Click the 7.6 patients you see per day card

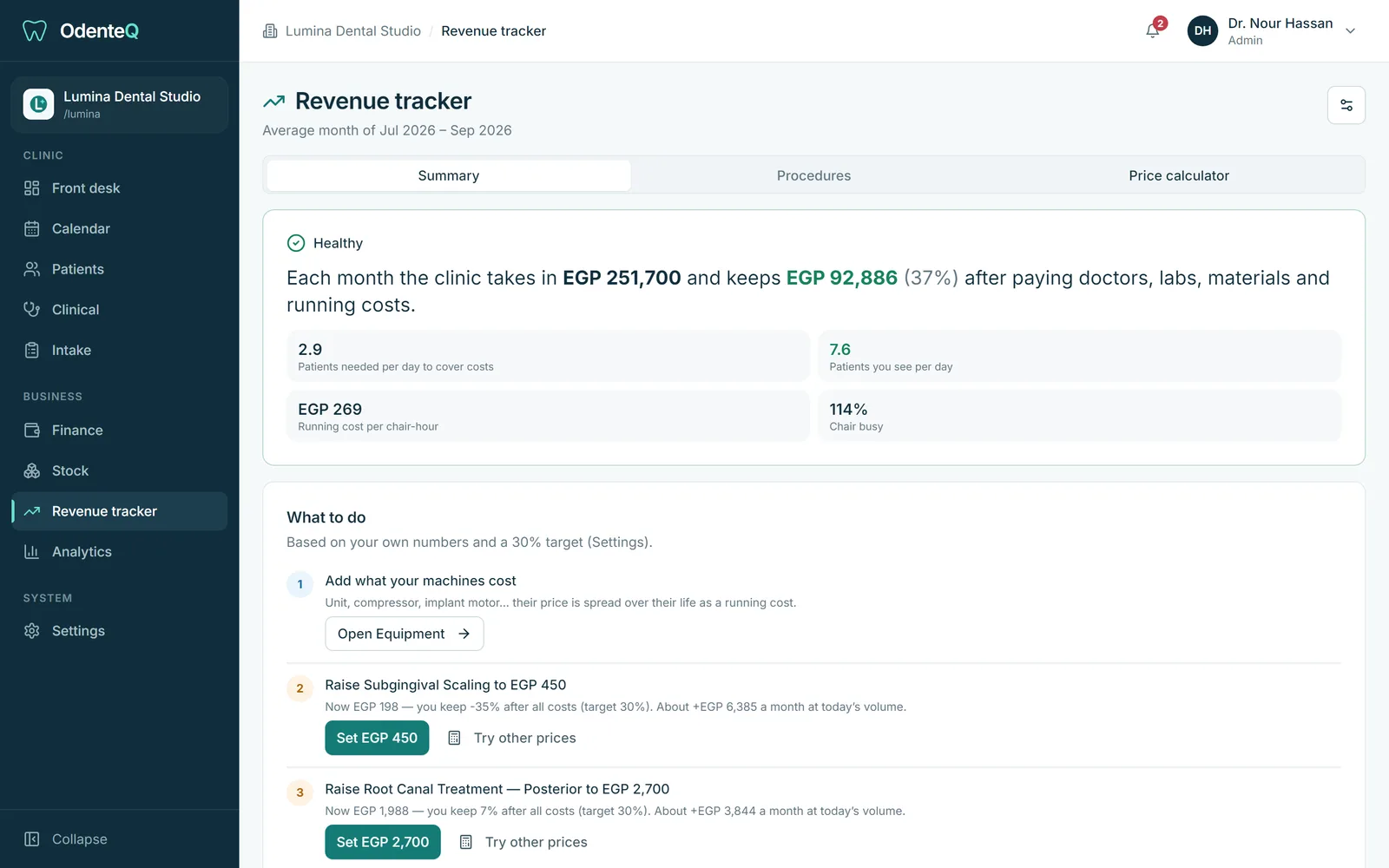pos(1079,356)
